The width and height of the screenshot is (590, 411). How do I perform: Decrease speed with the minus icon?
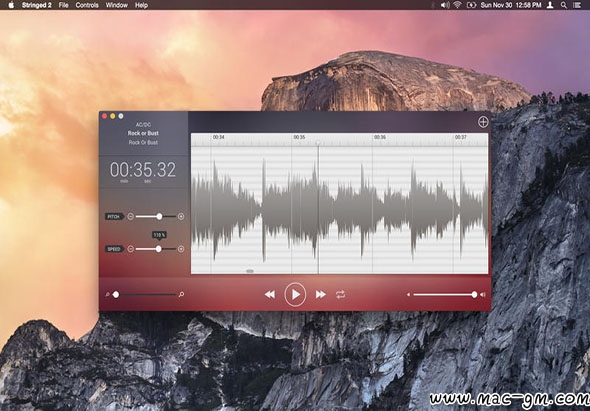click(131, 249)
